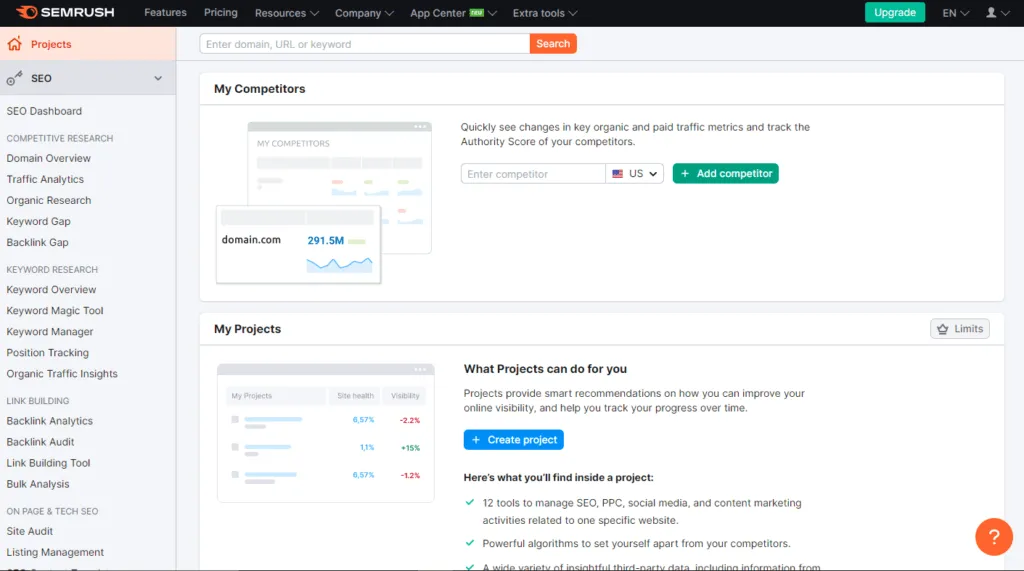Open Organic Traffic Insights
1024x571 pixels.
point(62,374)
